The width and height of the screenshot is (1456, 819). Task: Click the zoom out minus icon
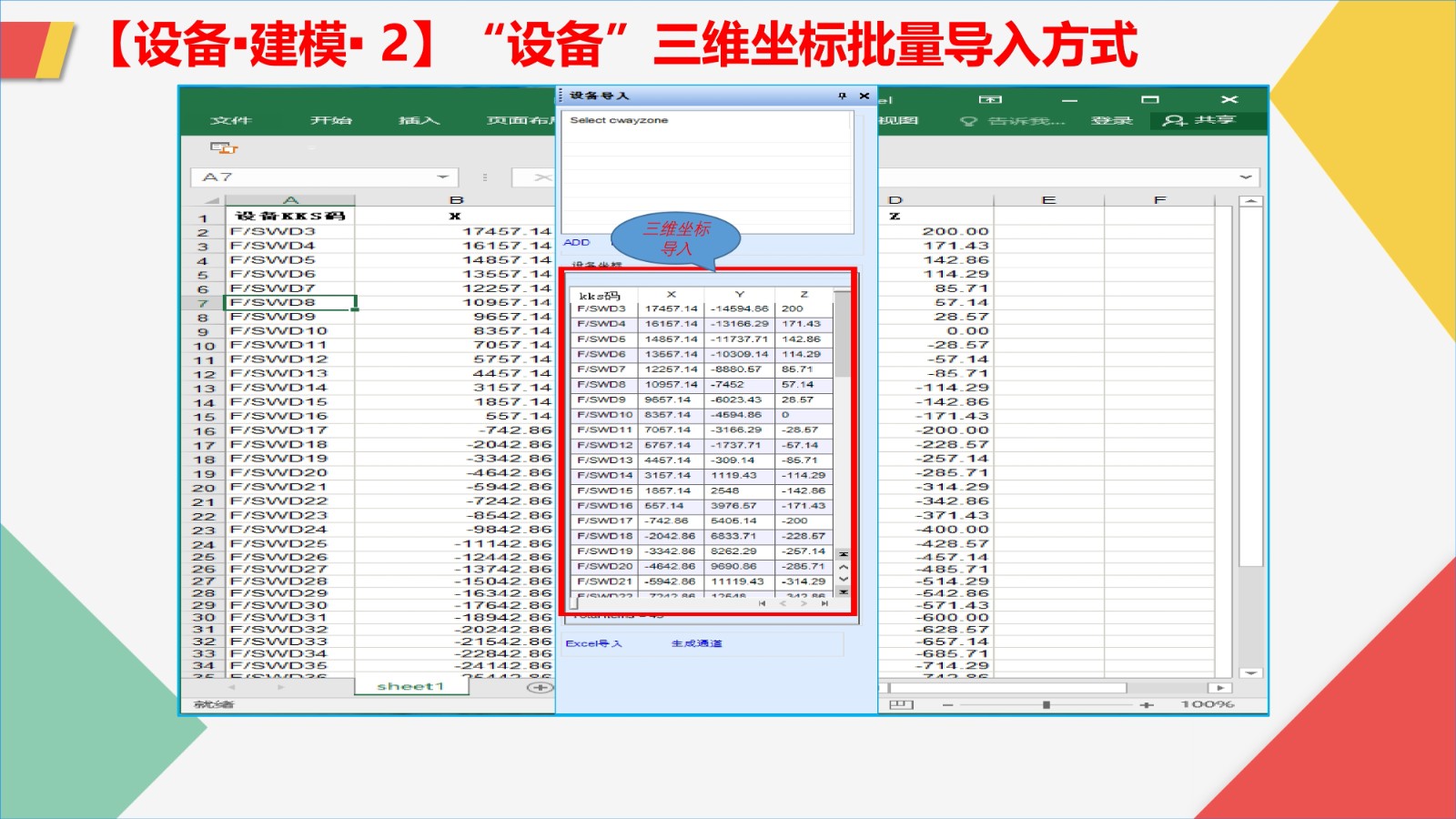tap(947, 705)
